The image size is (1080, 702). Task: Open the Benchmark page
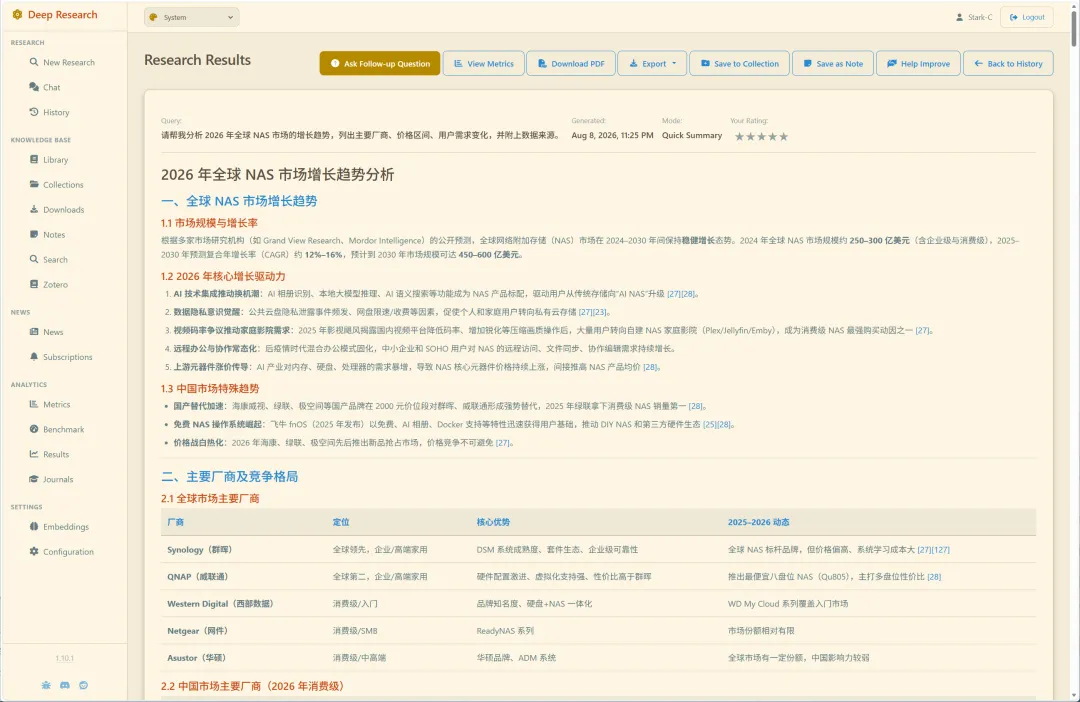pyautogui.click(x=57, y=429)
